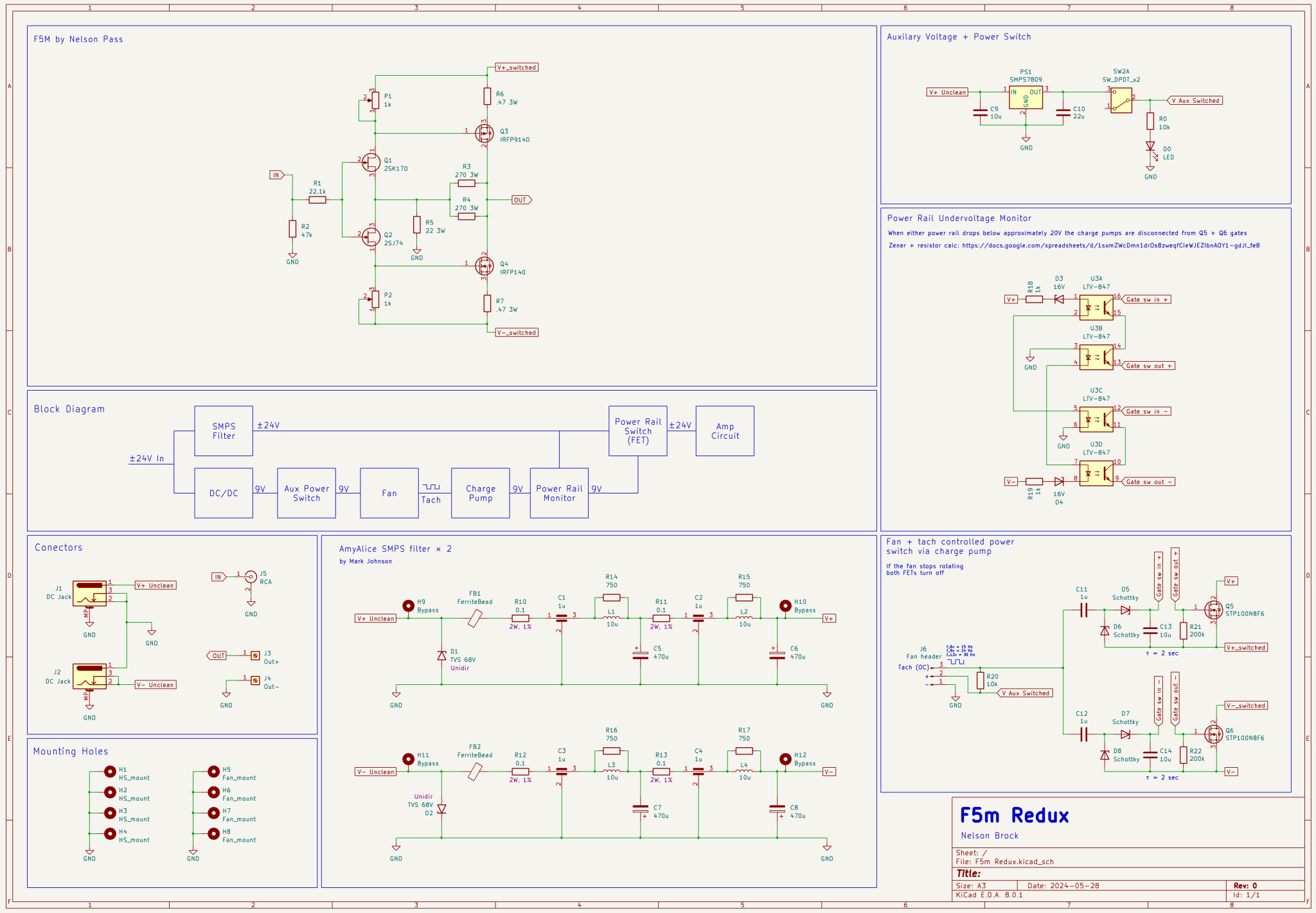Click the H9 Bypass test point
1316x913 pixels.
408,605
